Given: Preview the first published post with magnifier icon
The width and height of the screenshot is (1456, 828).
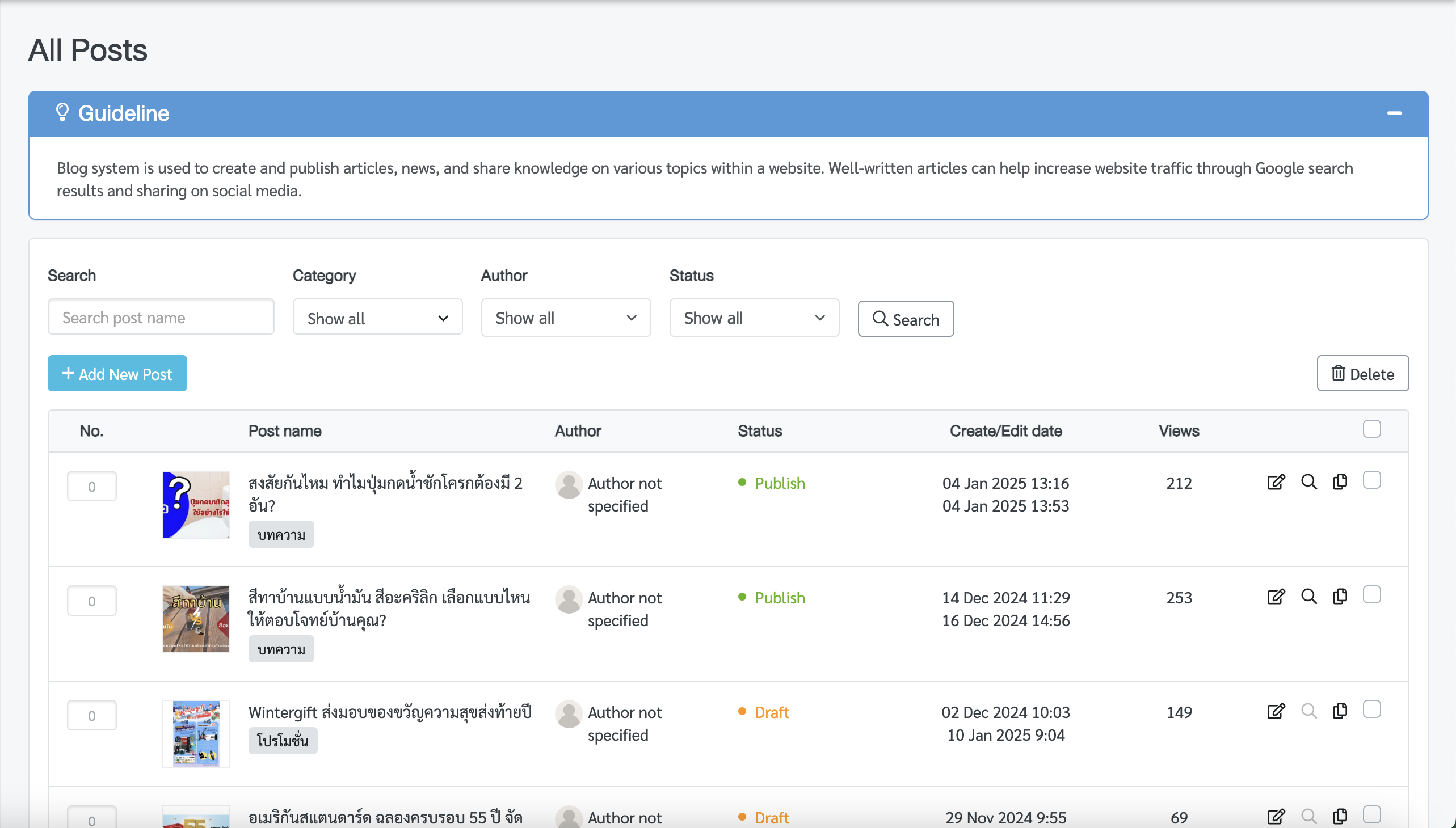Looking at the screenshot, I should [x=1308, y=481].
